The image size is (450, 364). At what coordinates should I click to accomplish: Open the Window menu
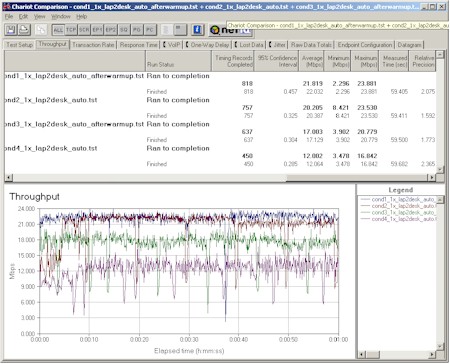[61, 16]
